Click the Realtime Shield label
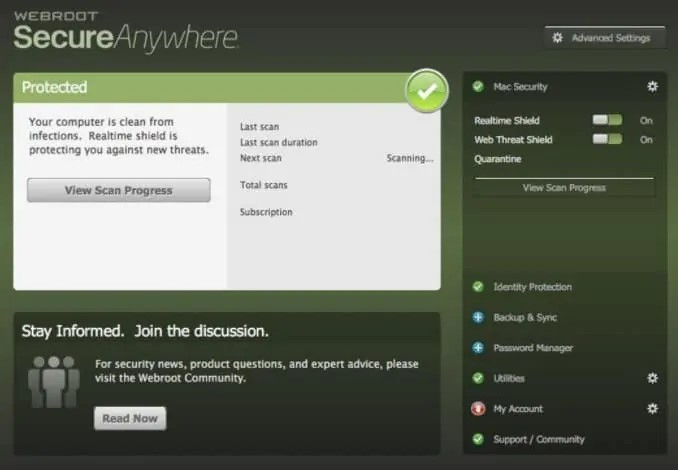 [506, 121]
